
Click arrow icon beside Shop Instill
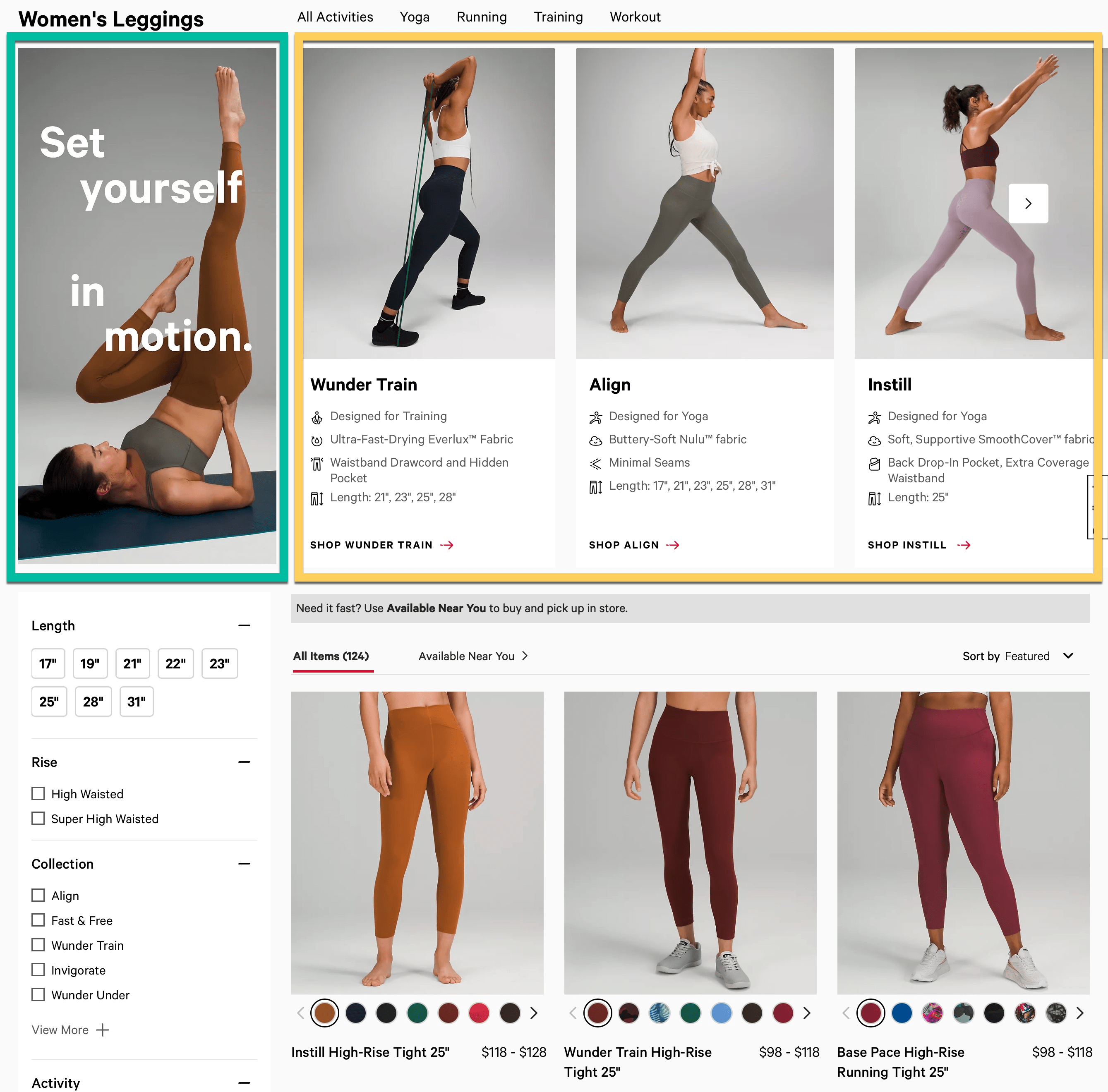[964, 545]
